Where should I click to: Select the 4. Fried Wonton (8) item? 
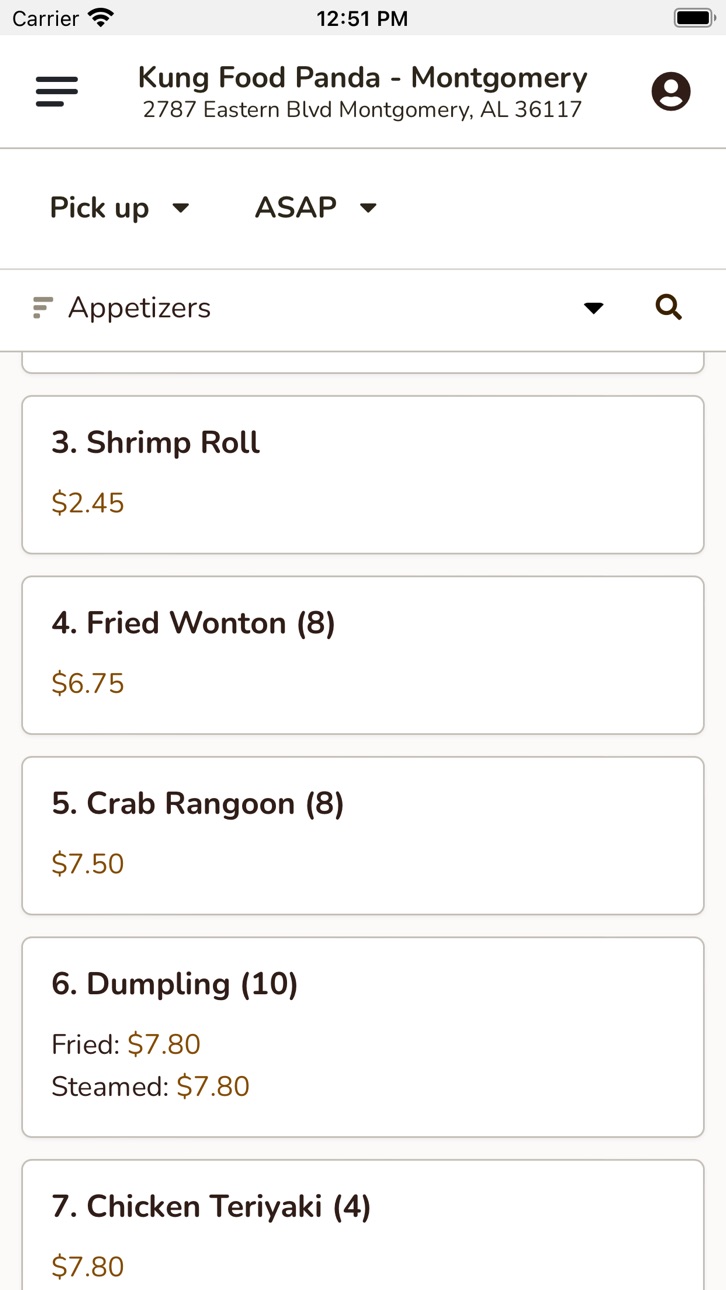tap(363, 655)
